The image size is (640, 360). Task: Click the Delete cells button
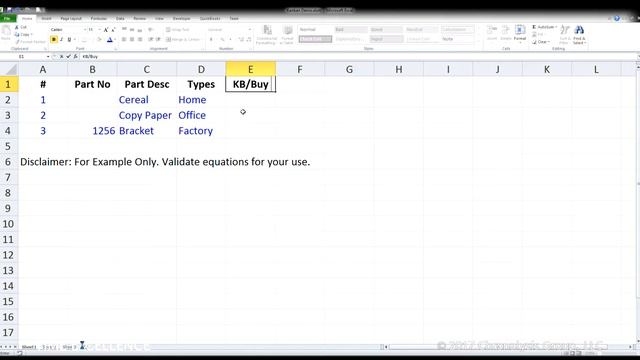point(506,33)
